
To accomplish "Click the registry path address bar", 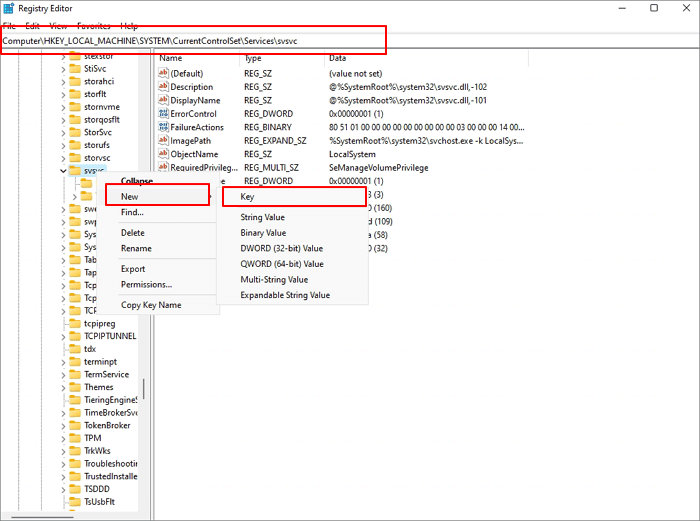I will pos(300,41).
